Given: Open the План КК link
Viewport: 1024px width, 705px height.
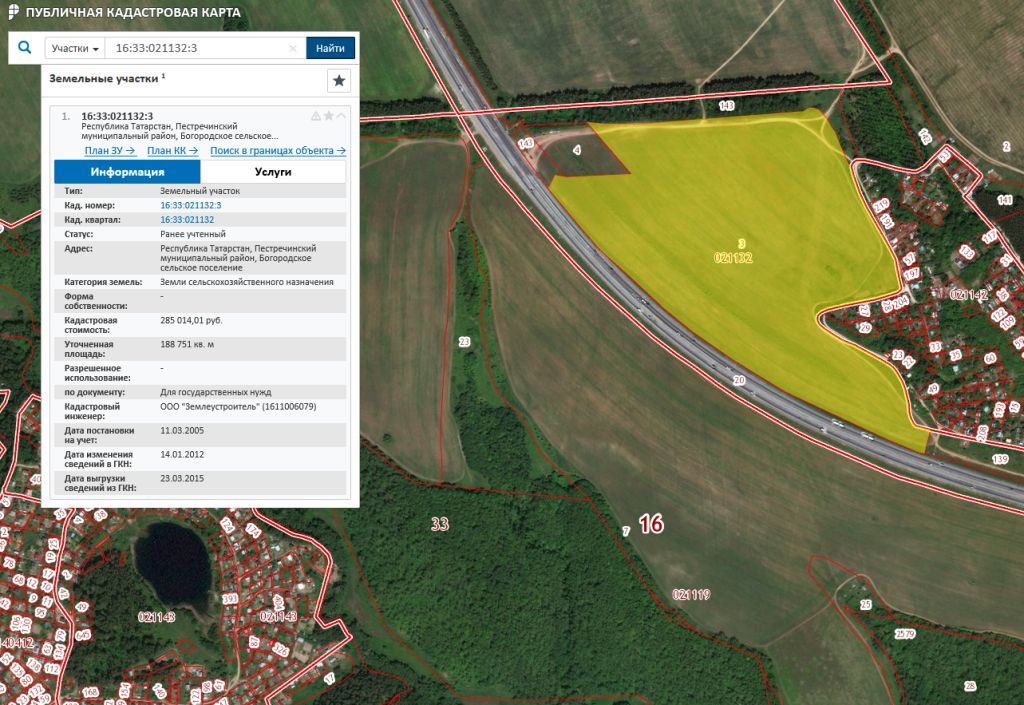Looking at the screenshot, I should click(x=172, y=151).
